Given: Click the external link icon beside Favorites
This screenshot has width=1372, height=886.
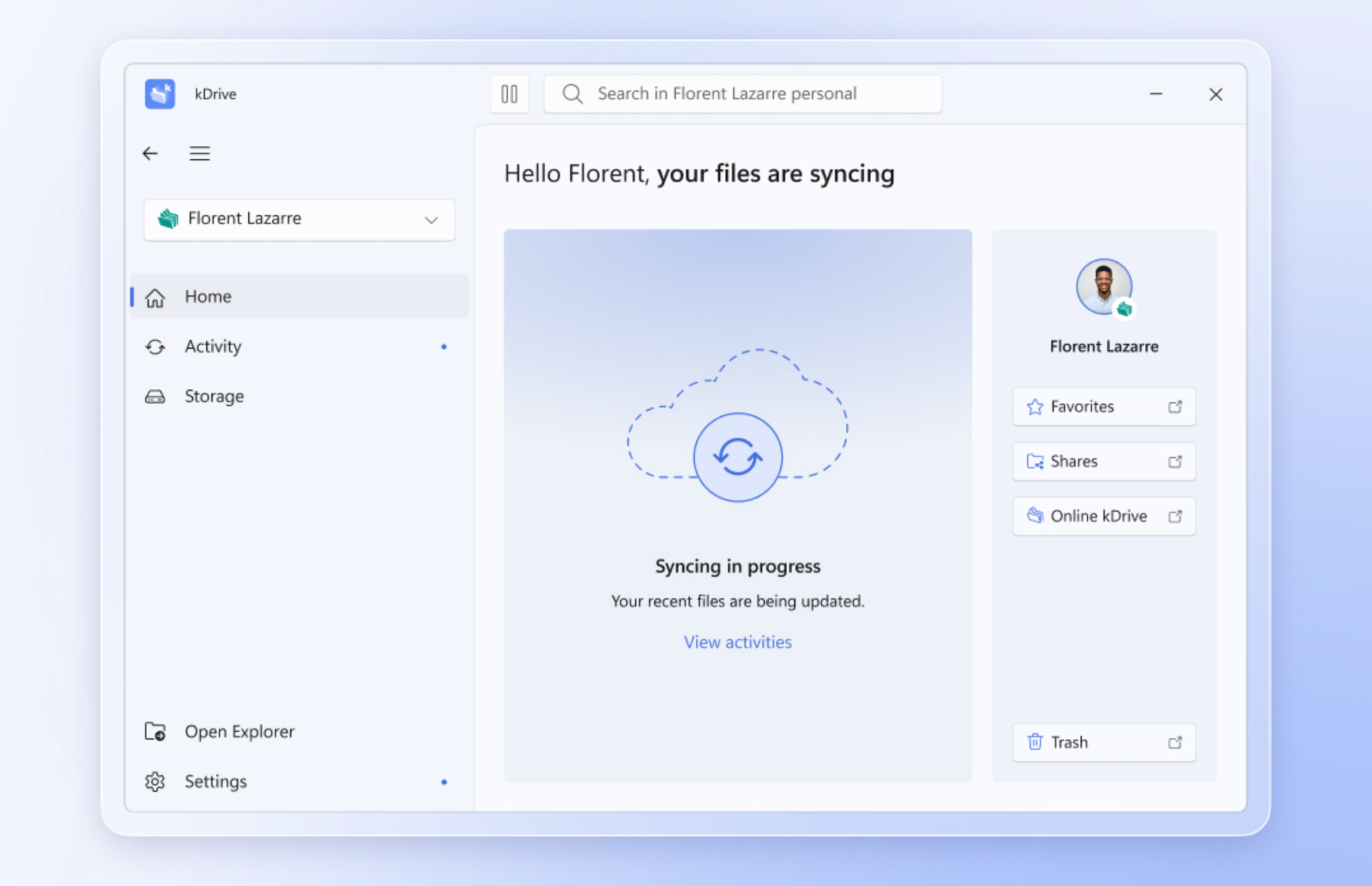Looking at the screenshot, I should tap(1175, 407).
